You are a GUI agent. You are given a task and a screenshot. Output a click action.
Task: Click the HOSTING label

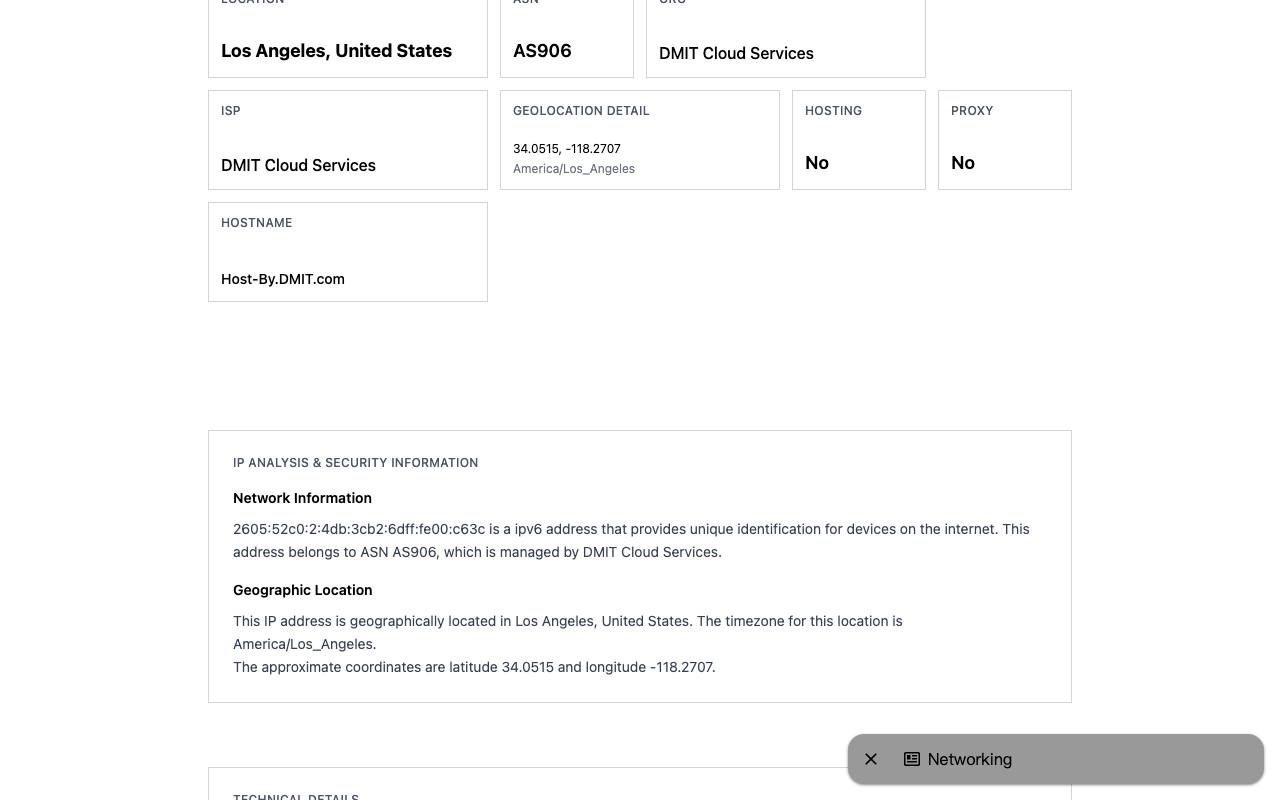(833, 111)
